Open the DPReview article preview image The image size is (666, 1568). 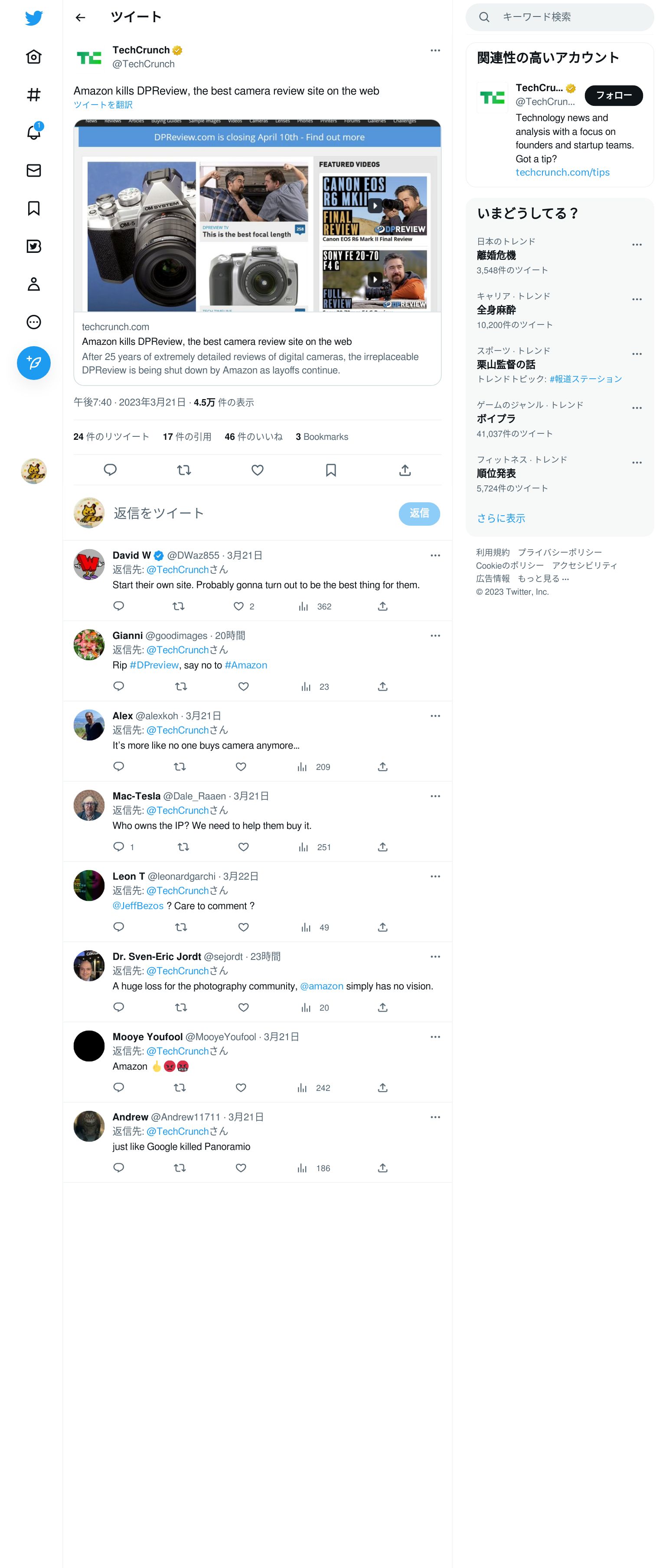pyautogui.click(x=257, y=216)
